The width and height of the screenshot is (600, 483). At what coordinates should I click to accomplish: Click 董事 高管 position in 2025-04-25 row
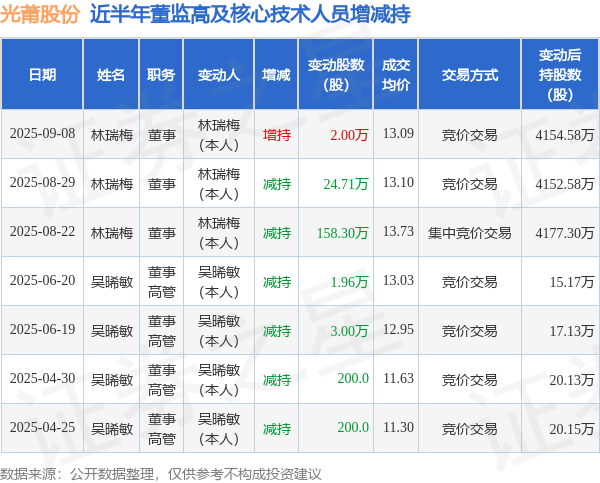[161, 429]
